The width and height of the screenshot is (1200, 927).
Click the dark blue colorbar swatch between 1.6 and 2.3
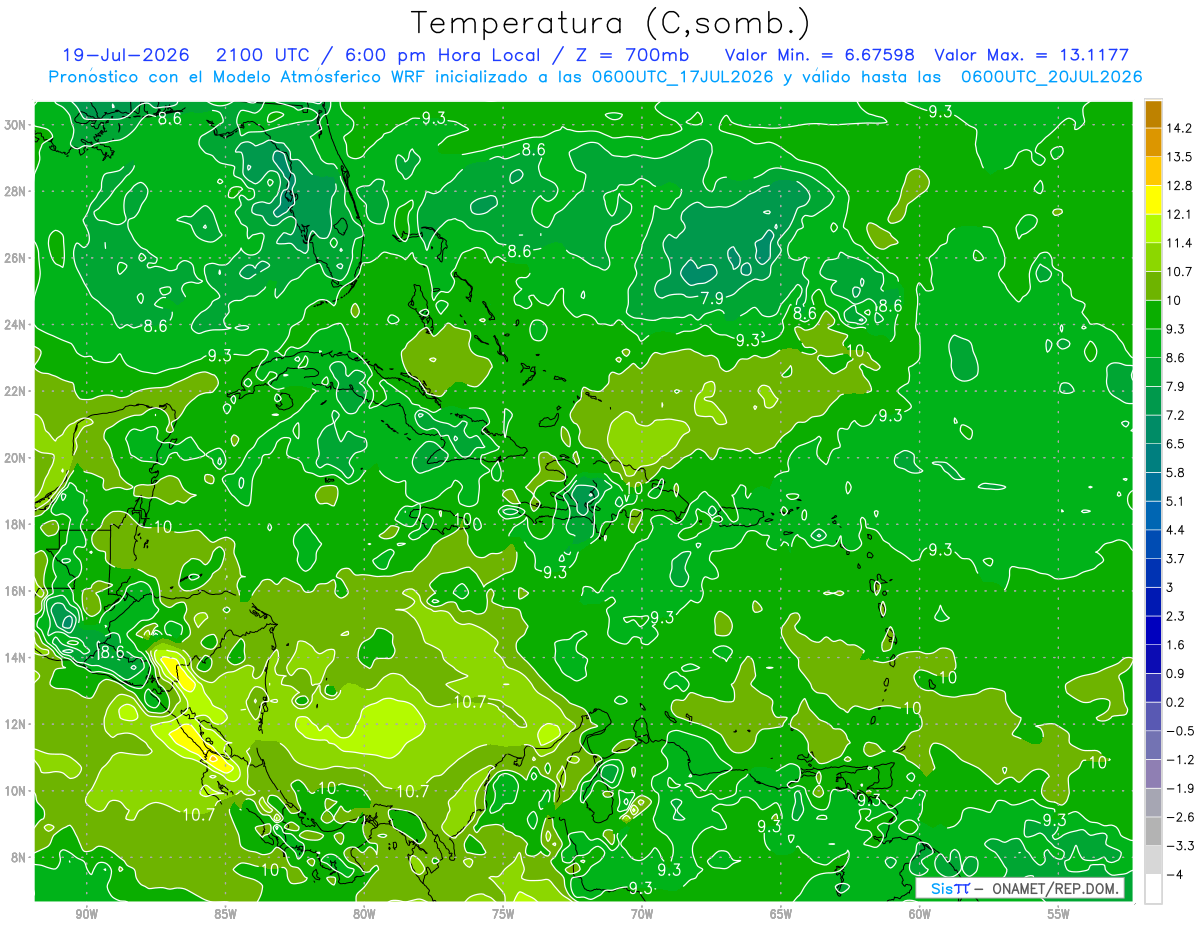pyautogui.click(x=1153, y=631)
